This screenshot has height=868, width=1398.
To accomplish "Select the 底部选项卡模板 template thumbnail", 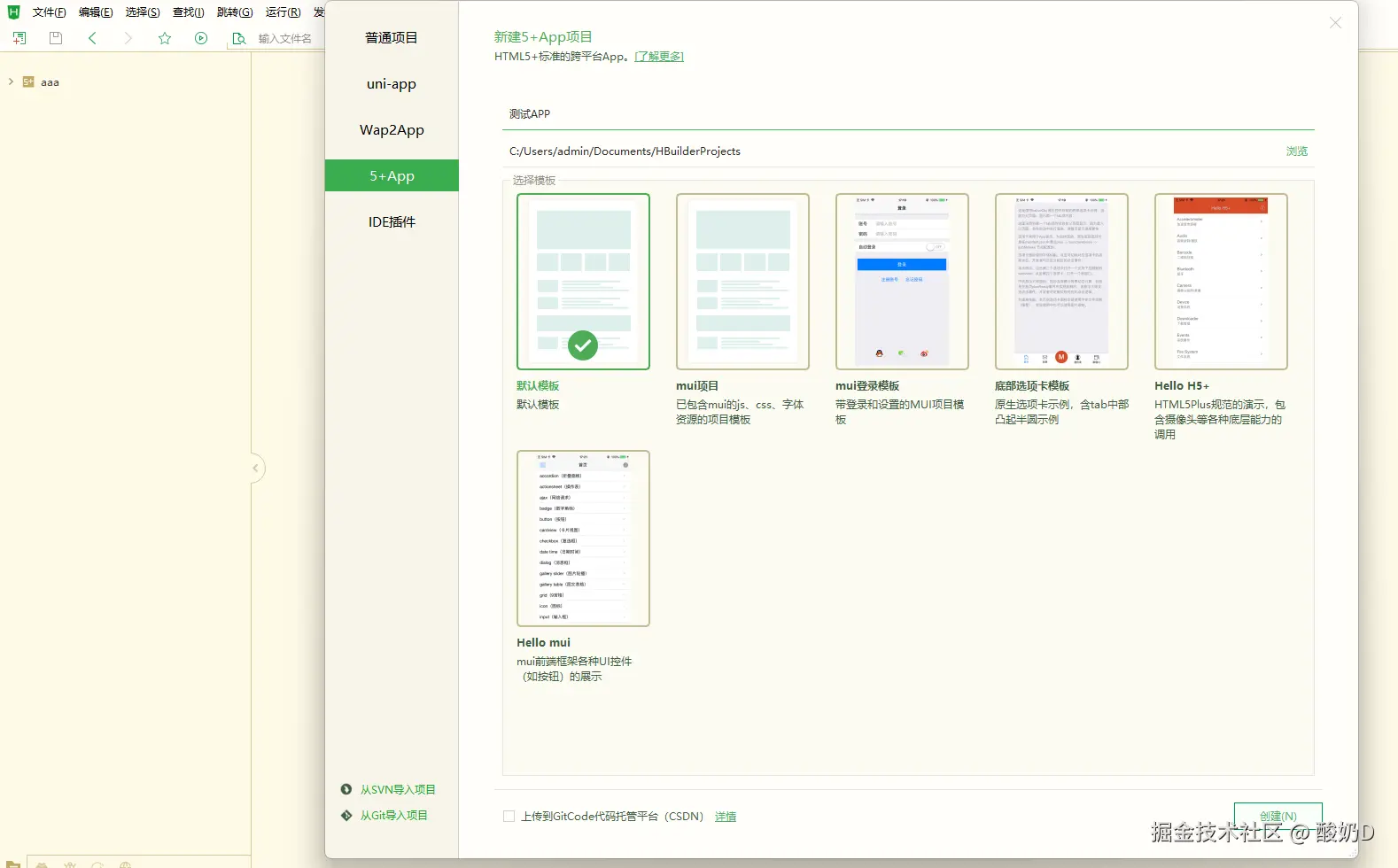I will click(x=1061, y=282).
